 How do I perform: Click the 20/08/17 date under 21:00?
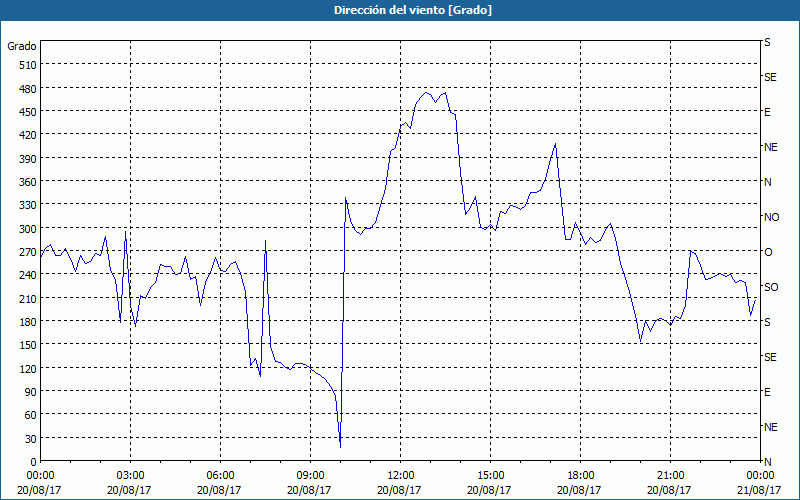[x=670, y=490]
